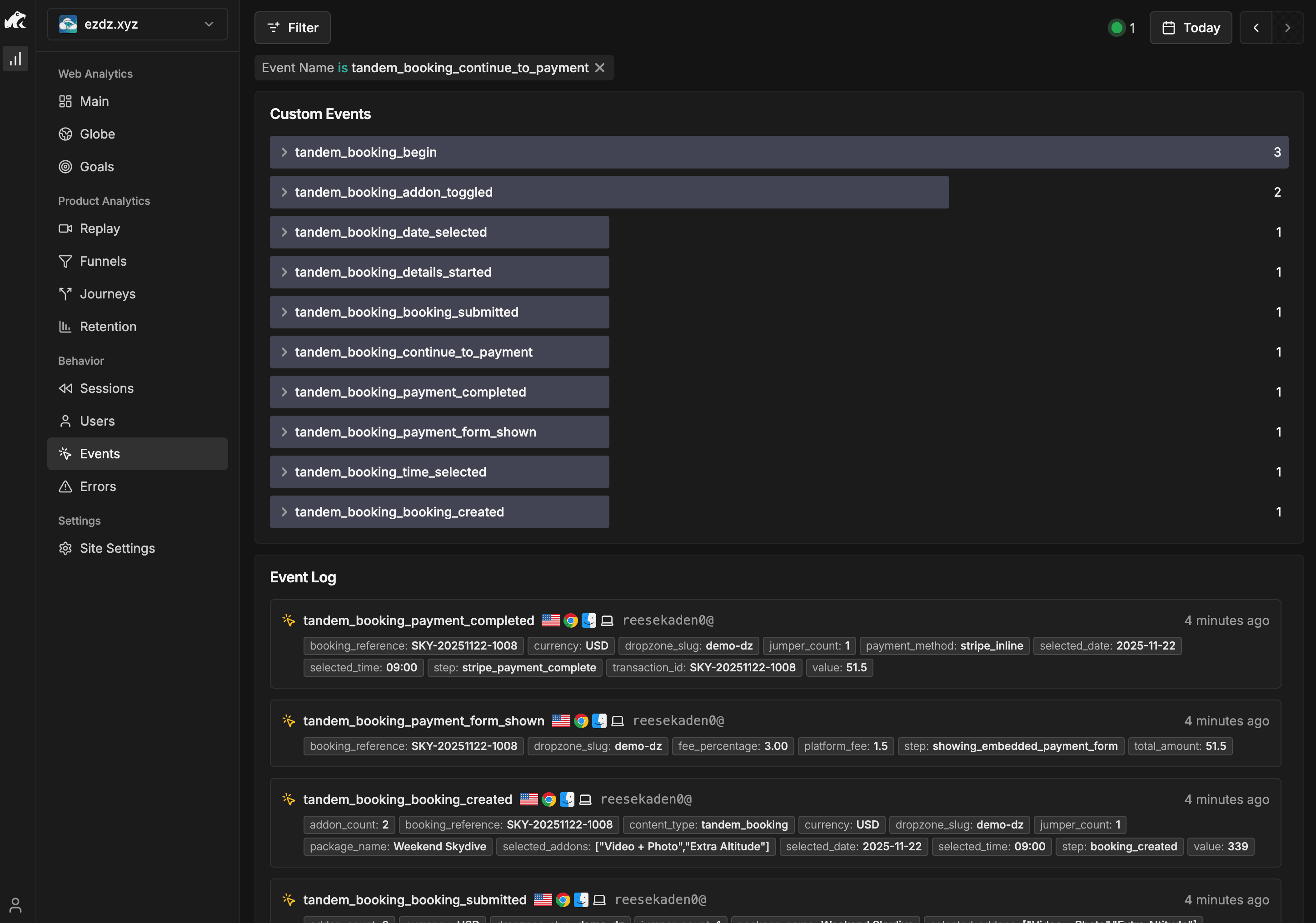This screenshot has height=923, width=1316.
Task: Open the Errors warning section
Action: [98, 486]
